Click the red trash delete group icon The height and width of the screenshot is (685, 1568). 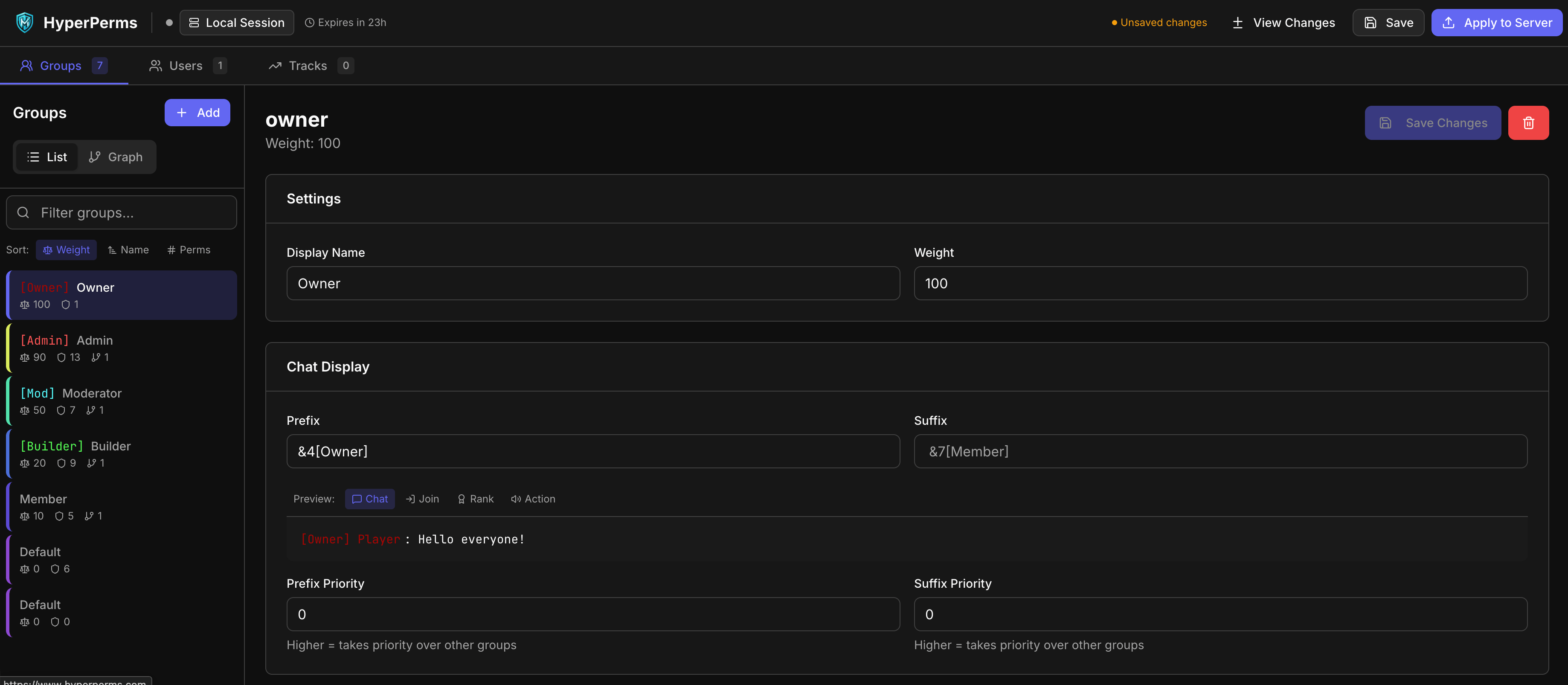coord(1528,123)
